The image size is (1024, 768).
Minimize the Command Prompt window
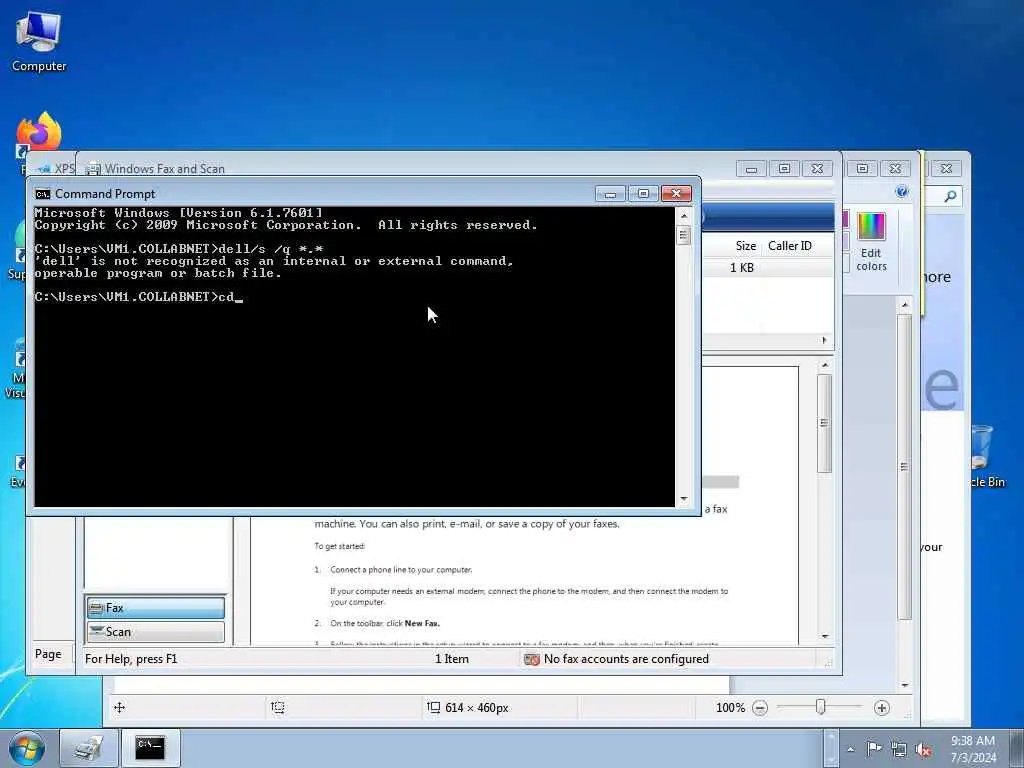(610, 193)
